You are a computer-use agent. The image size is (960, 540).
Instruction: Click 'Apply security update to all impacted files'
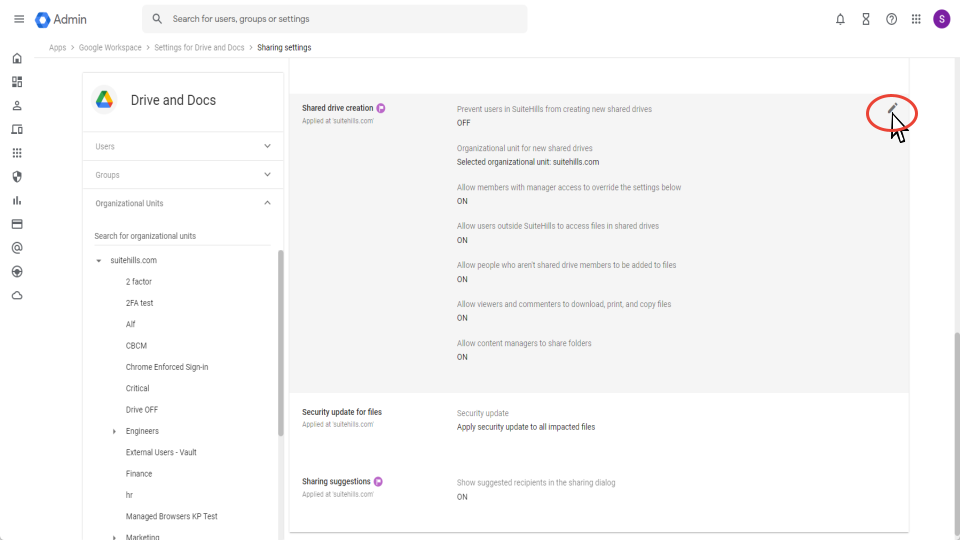click(526, 427)
